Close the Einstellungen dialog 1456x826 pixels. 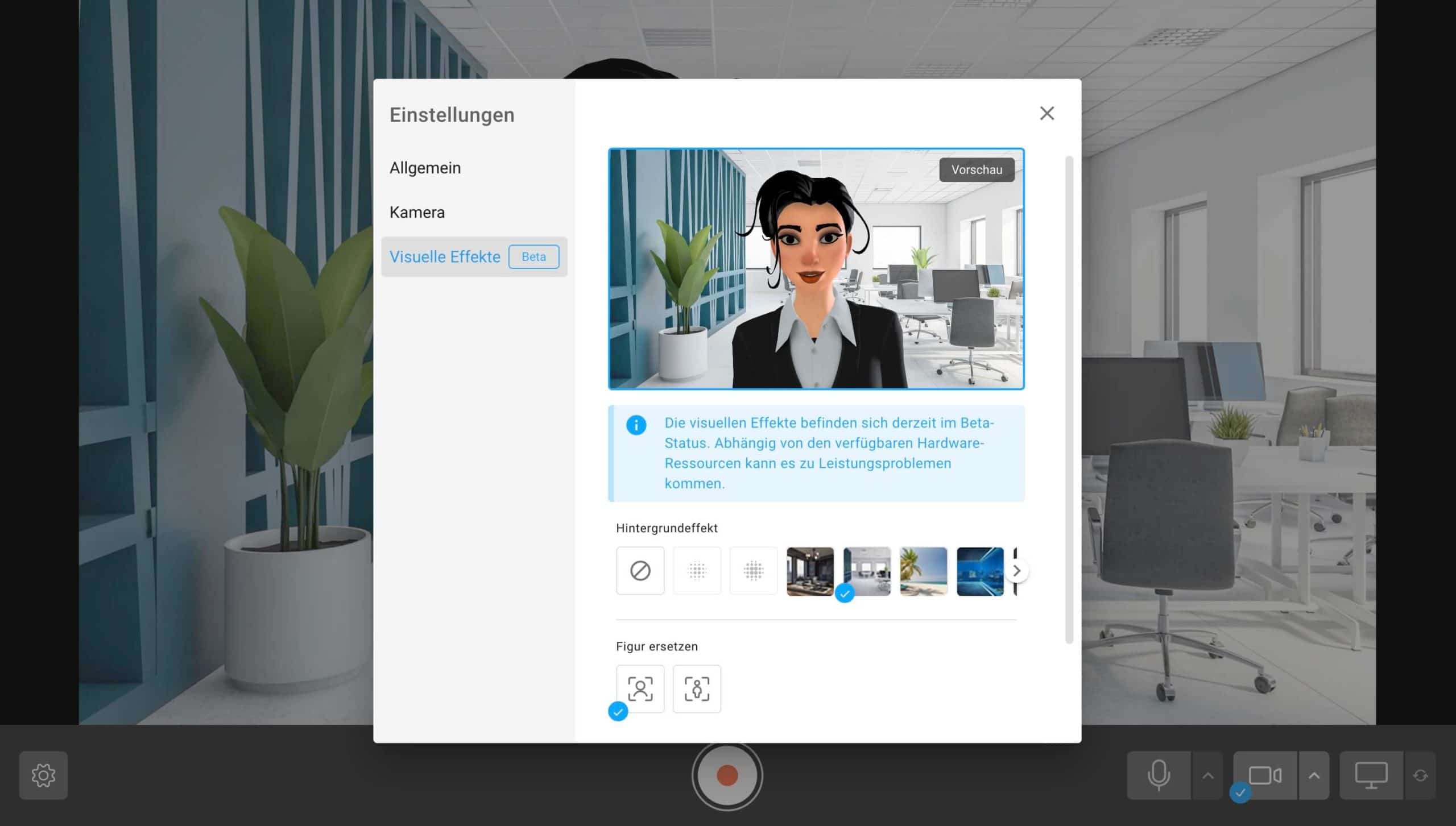point(1046,113)
